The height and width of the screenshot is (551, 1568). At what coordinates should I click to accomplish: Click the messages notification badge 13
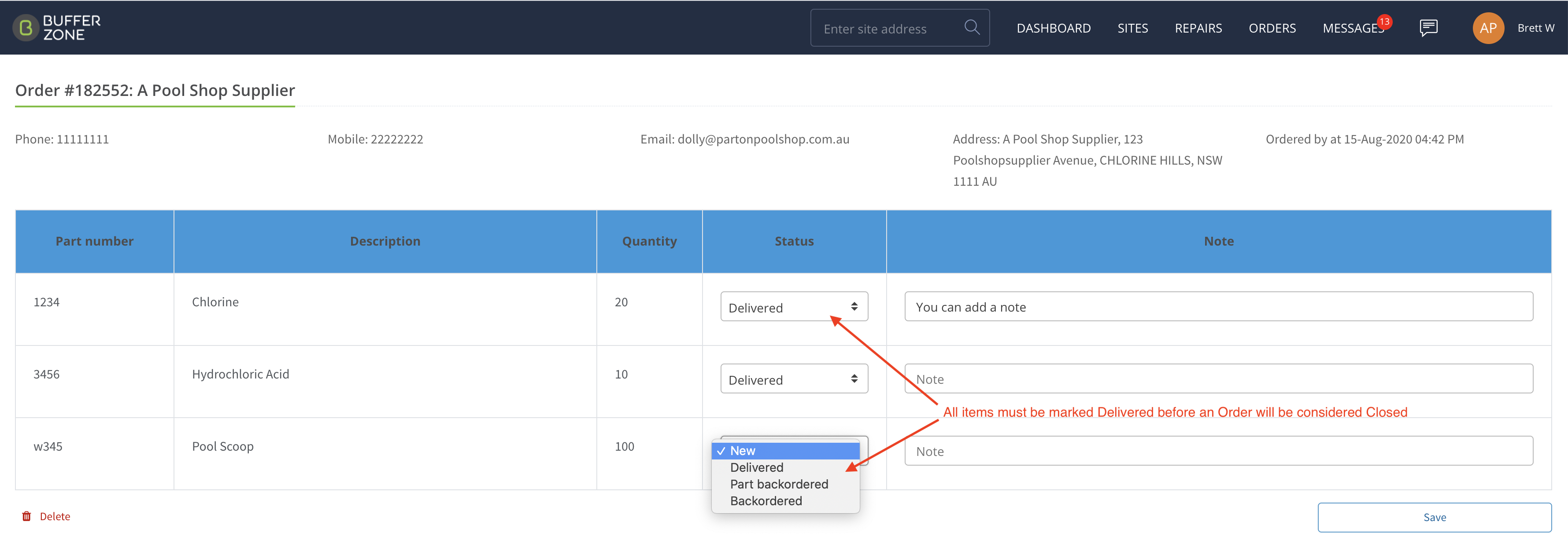[x=1384, y=22]
